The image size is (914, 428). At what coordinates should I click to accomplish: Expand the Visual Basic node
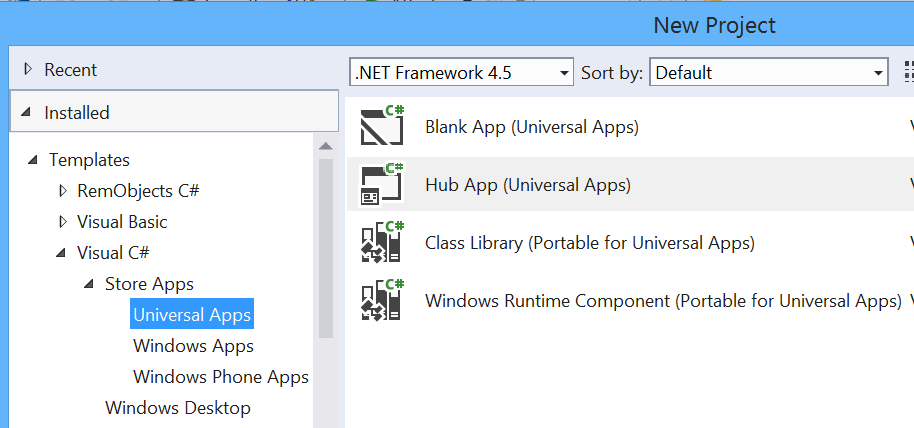click(x=63, y=222)
